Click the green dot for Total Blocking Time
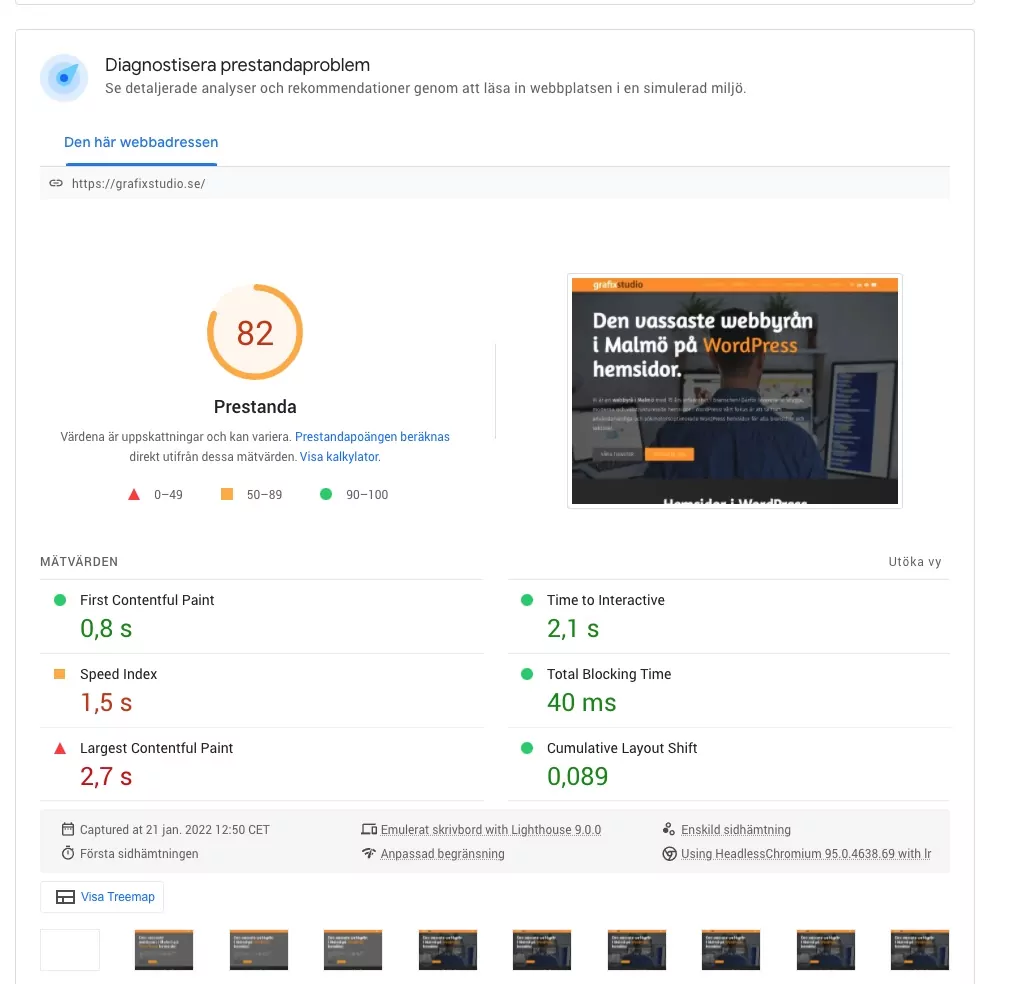This screenshot has height=984, width=1009. 527,674
